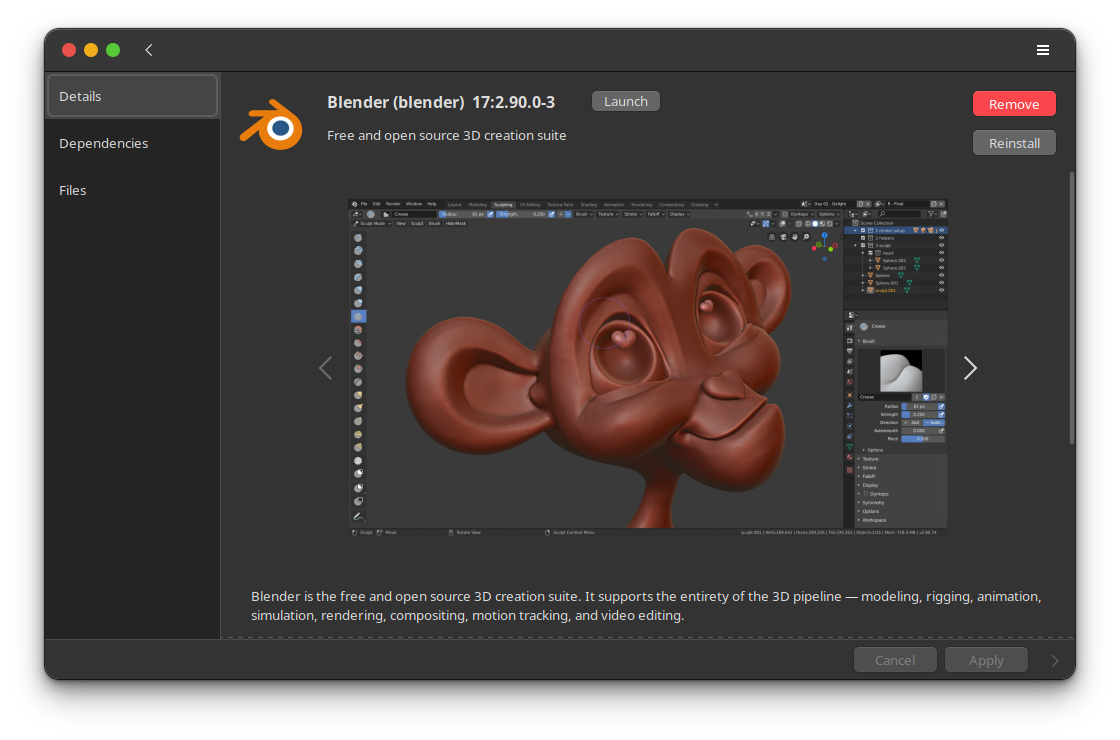
Task: Switch to the Details tab
Action: (x=132, y=96)
